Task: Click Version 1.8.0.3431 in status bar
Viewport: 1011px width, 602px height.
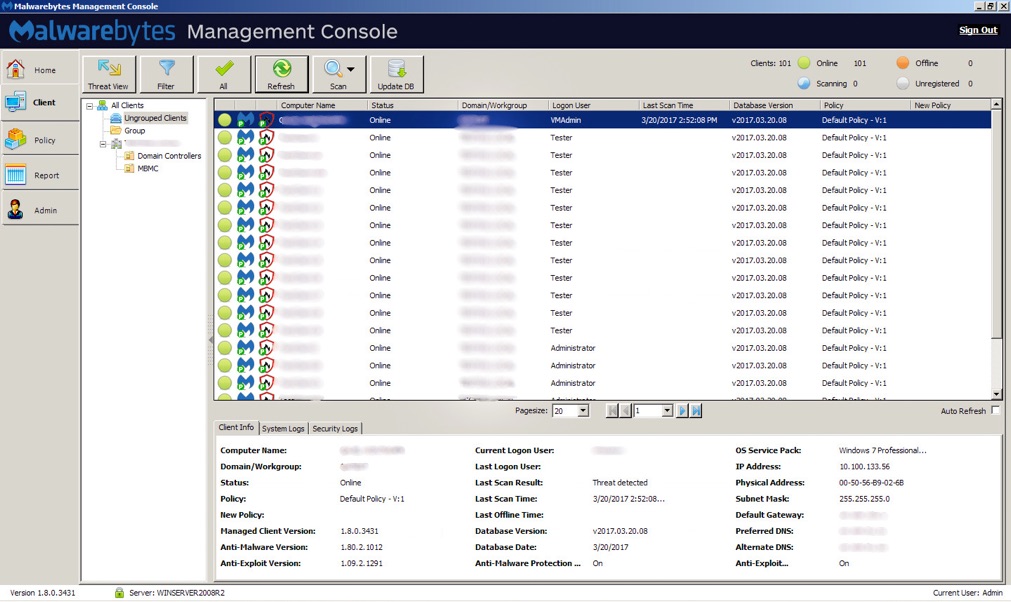Action: point(43,593)
